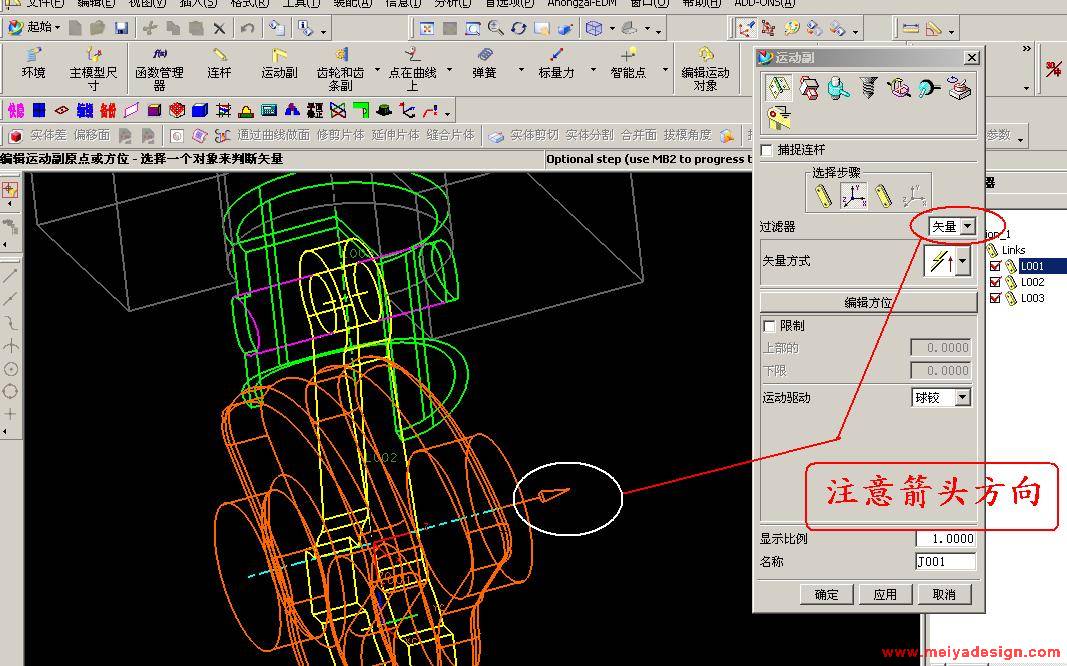Select the fixed joint type icon
Viewport: 1067px width, 666px height.
tap(778, 118)
